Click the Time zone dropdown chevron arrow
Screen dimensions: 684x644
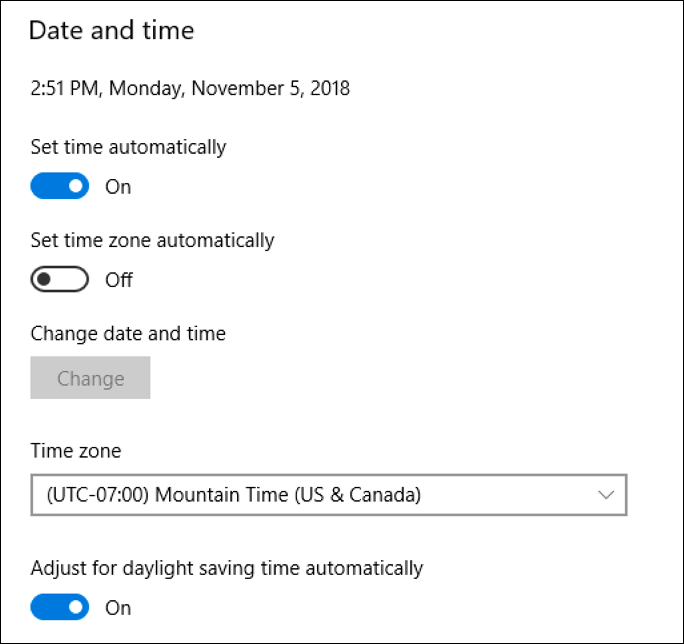605,494
